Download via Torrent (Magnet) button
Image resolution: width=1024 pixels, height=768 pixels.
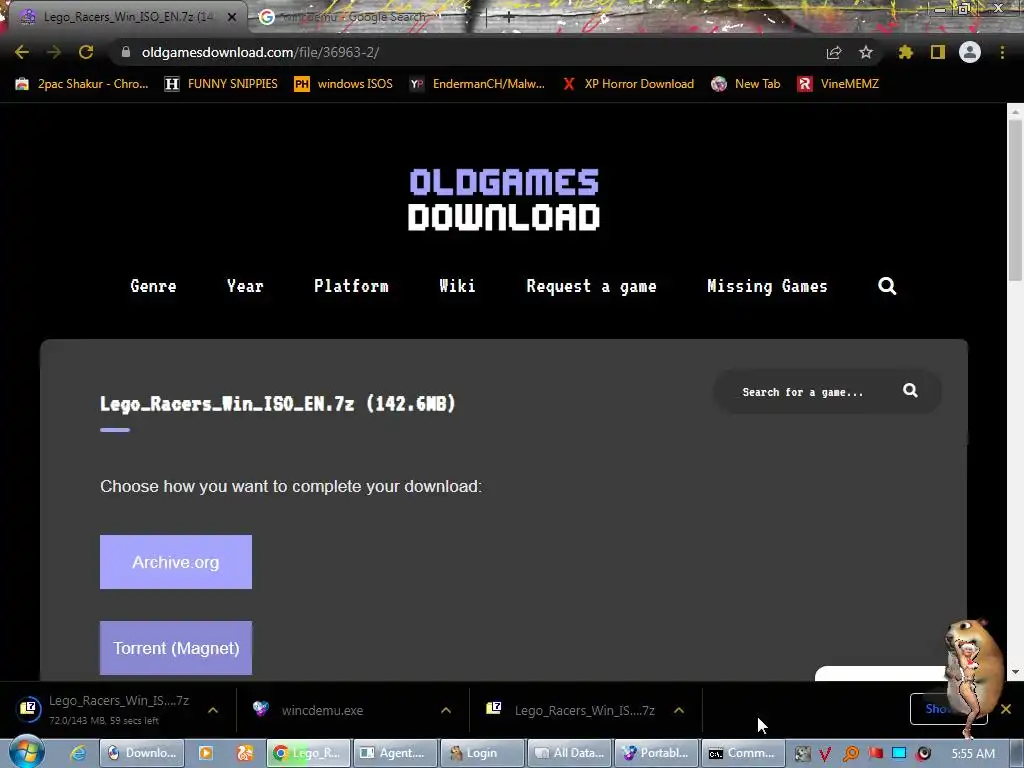176,648
